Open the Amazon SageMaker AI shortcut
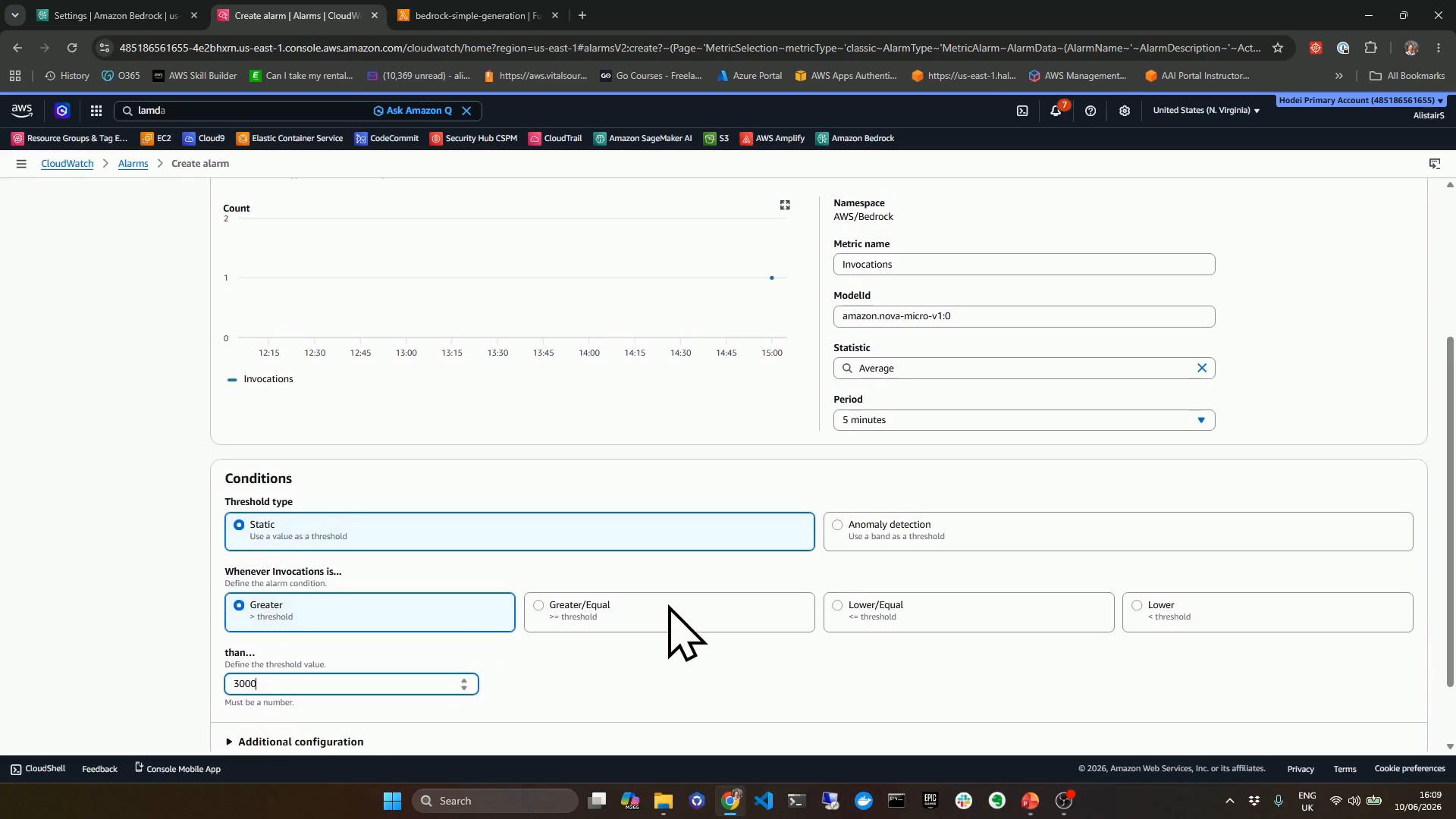This screenshot has height=819, width=1456. pos(643,138)
